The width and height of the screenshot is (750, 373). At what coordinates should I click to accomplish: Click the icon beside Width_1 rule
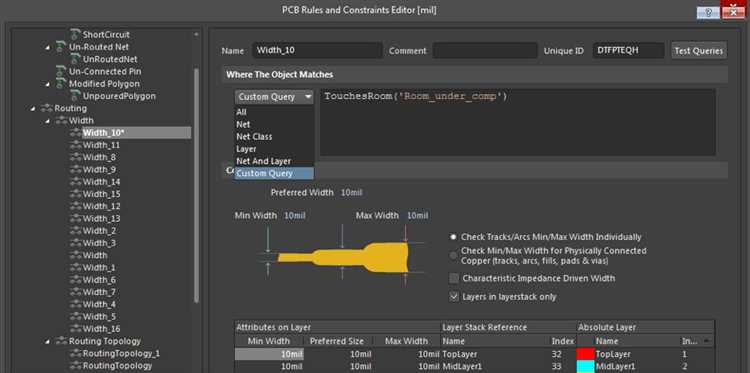[76, 267]
